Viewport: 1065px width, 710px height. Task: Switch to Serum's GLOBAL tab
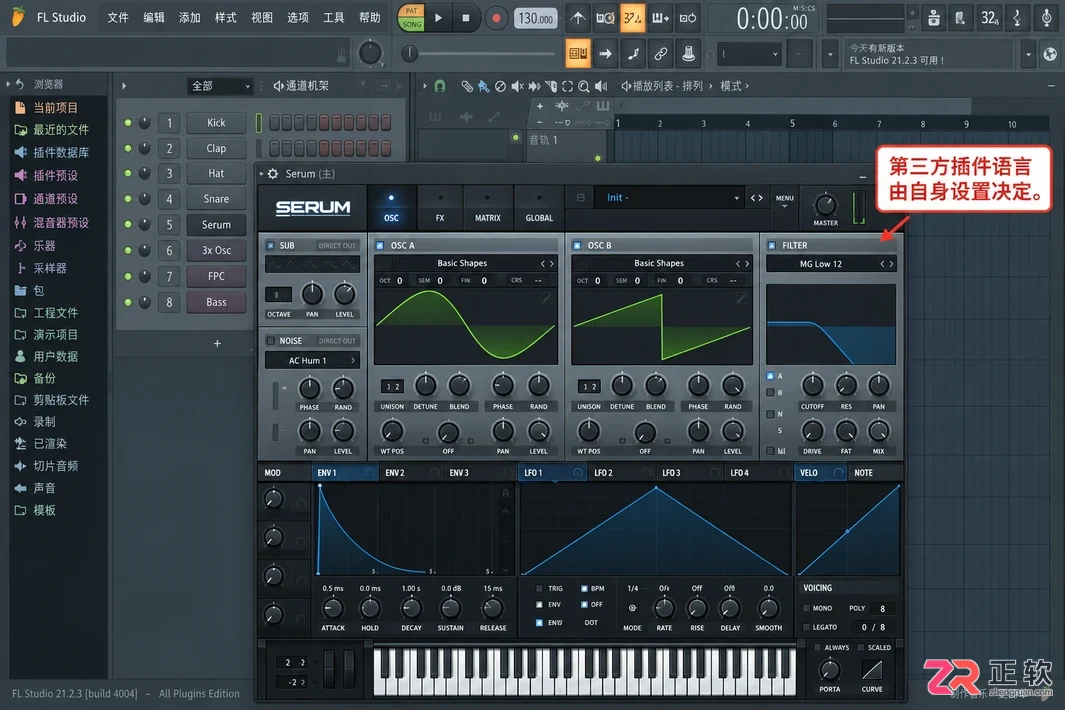[x=539, y=209]
